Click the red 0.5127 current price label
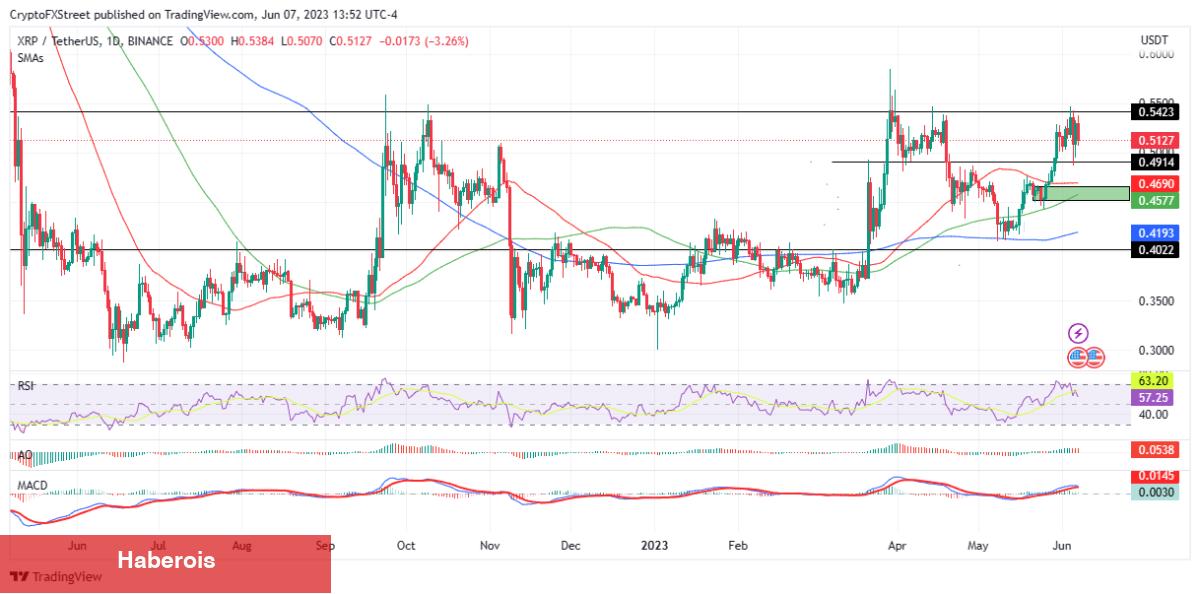This screenshot has width=1200, height=594. pos(1156,141)
